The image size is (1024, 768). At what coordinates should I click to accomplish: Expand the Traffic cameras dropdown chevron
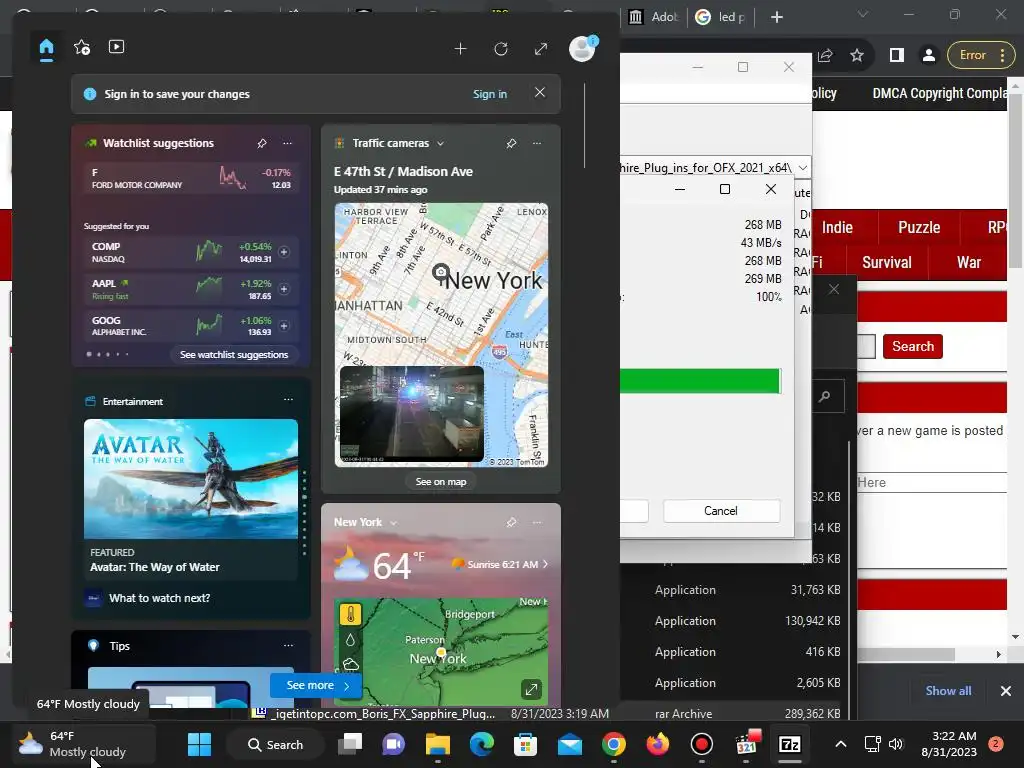click(x=440, y=144)
